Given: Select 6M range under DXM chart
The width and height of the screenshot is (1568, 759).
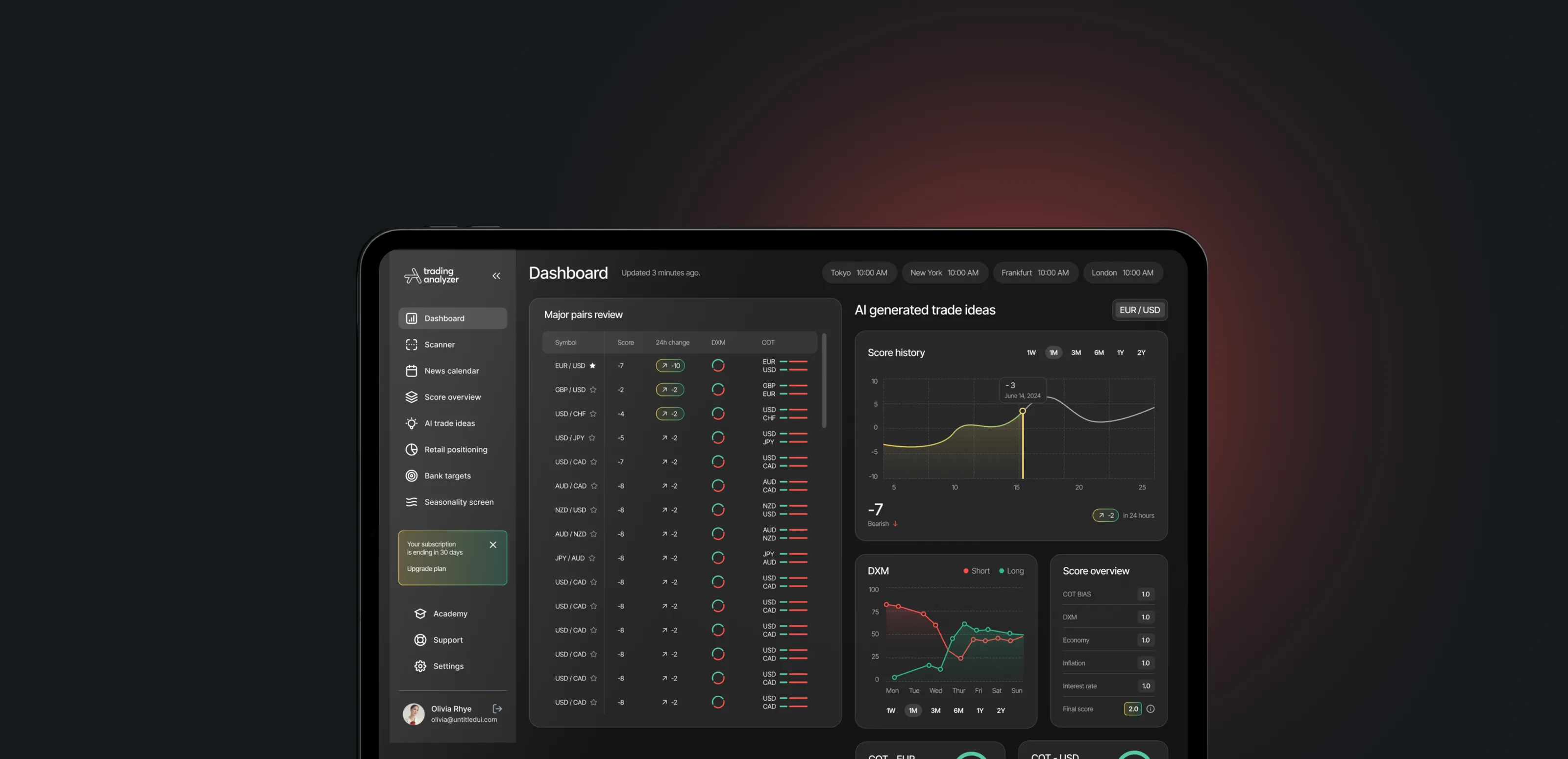Looking at the screenshot, I should tap(958, 710).
